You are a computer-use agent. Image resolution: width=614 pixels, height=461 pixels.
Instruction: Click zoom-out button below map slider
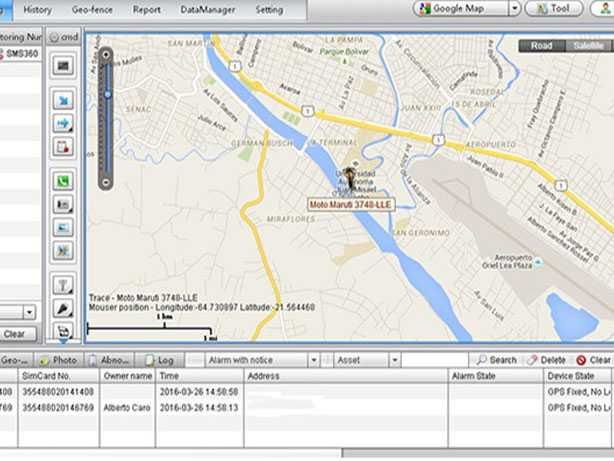pyautogui.click(x=106, y=183)
